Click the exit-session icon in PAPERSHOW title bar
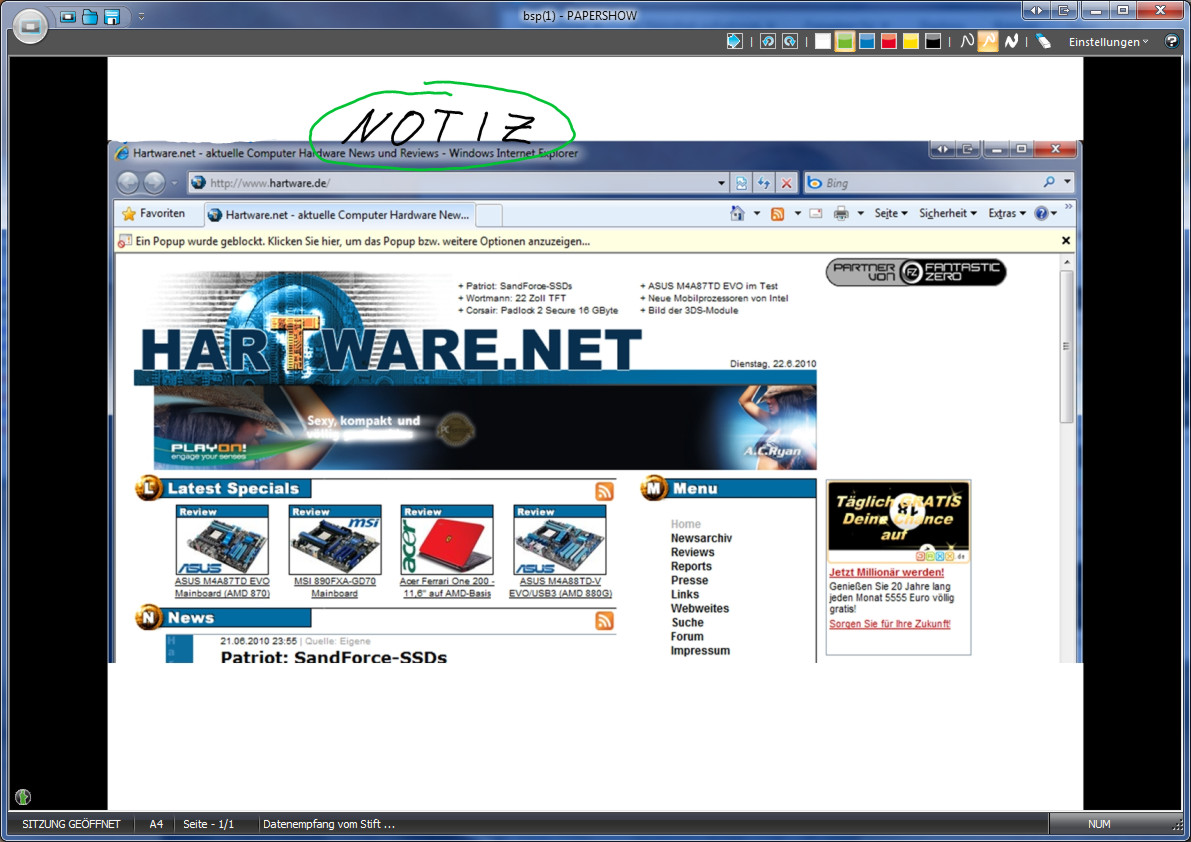The width and height of the screenshot is (1191, 842). pyautogui.click(x=1064, y=11)
